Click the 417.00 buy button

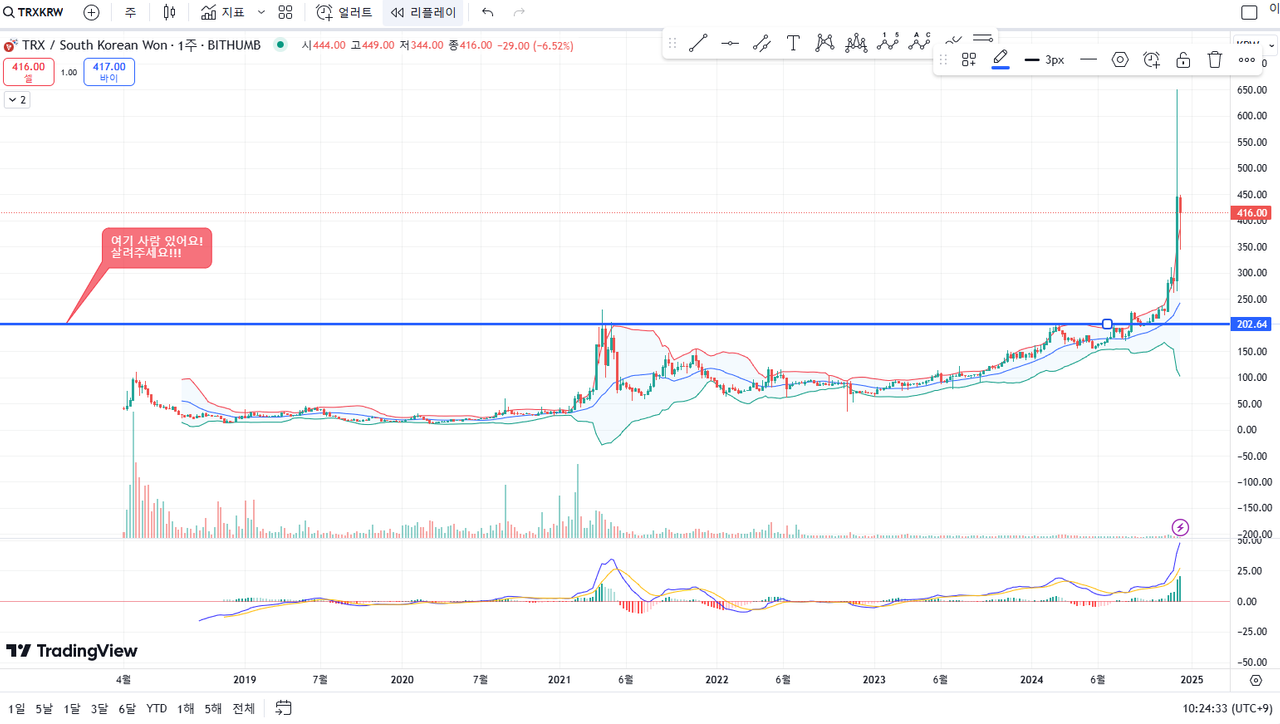[x=109, y=72]
